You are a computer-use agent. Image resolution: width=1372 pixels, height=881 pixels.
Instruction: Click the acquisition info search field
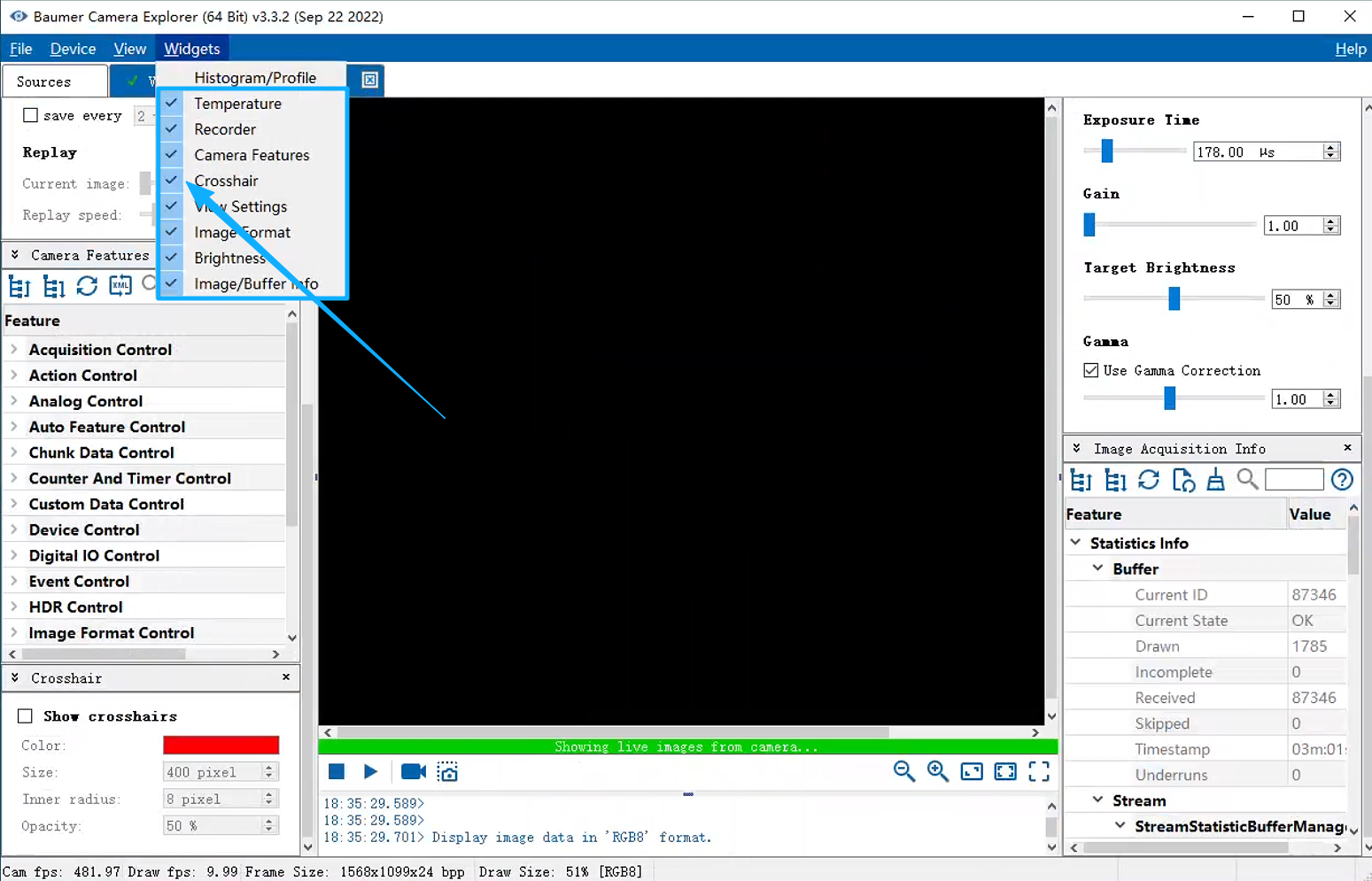pyautogui.click(x=1294, y=479)
